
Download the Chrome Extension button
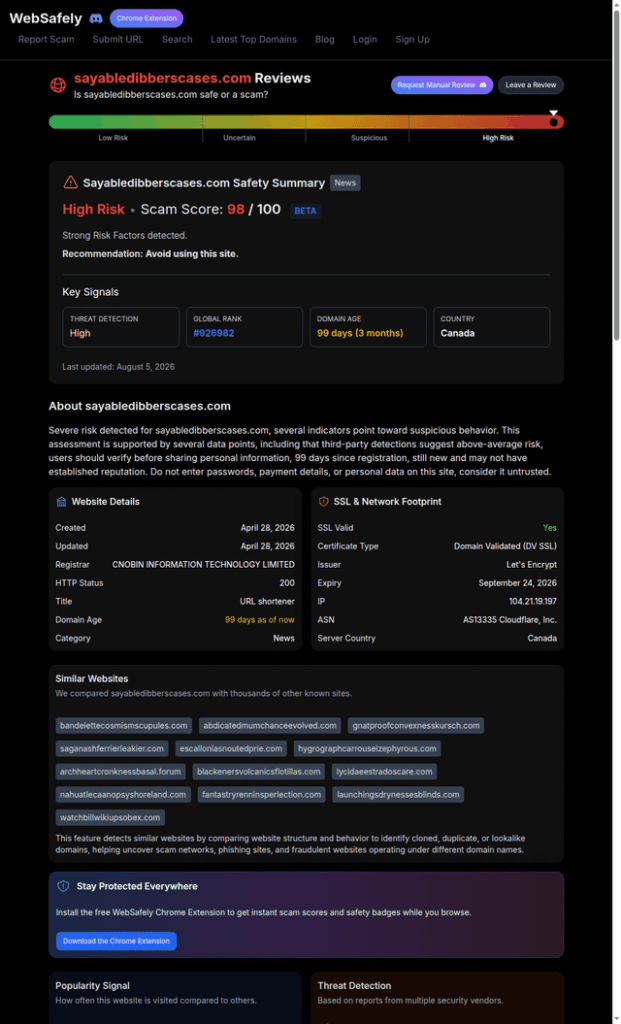click(116, 941)
